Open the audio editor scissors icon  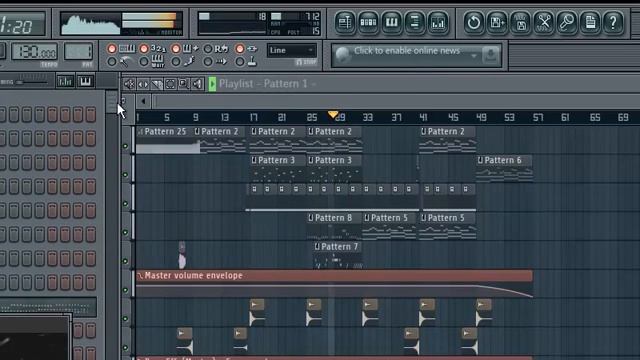(x=544, y=22)
